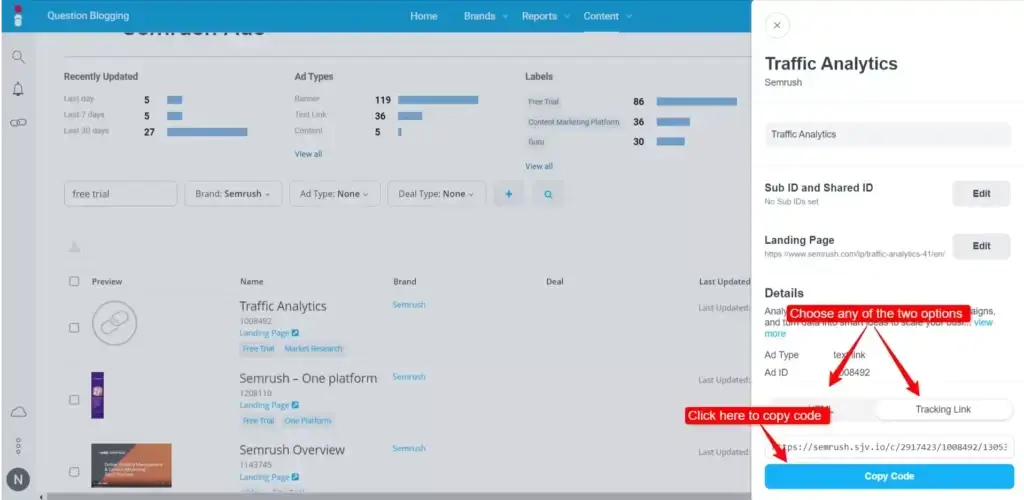Edit the Landing Page

click(981, 246)
